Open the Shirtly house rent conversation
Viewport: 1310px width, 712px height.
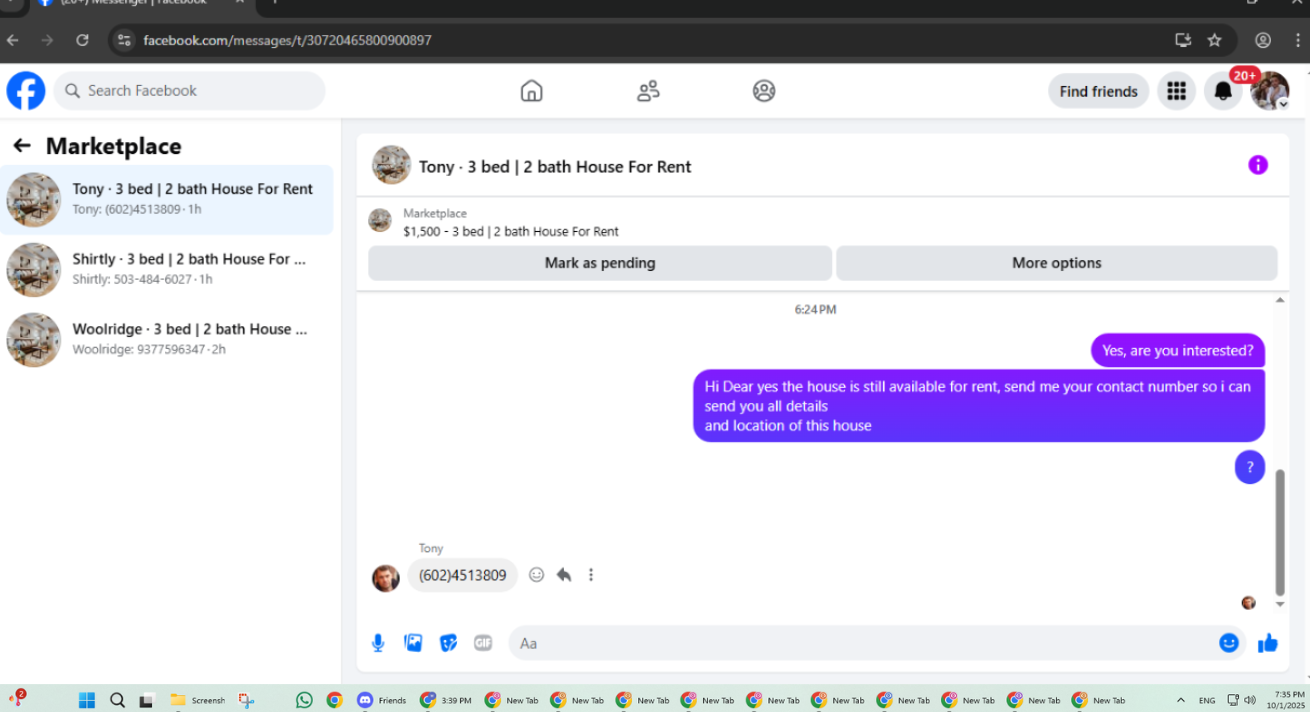click(166, 270)
